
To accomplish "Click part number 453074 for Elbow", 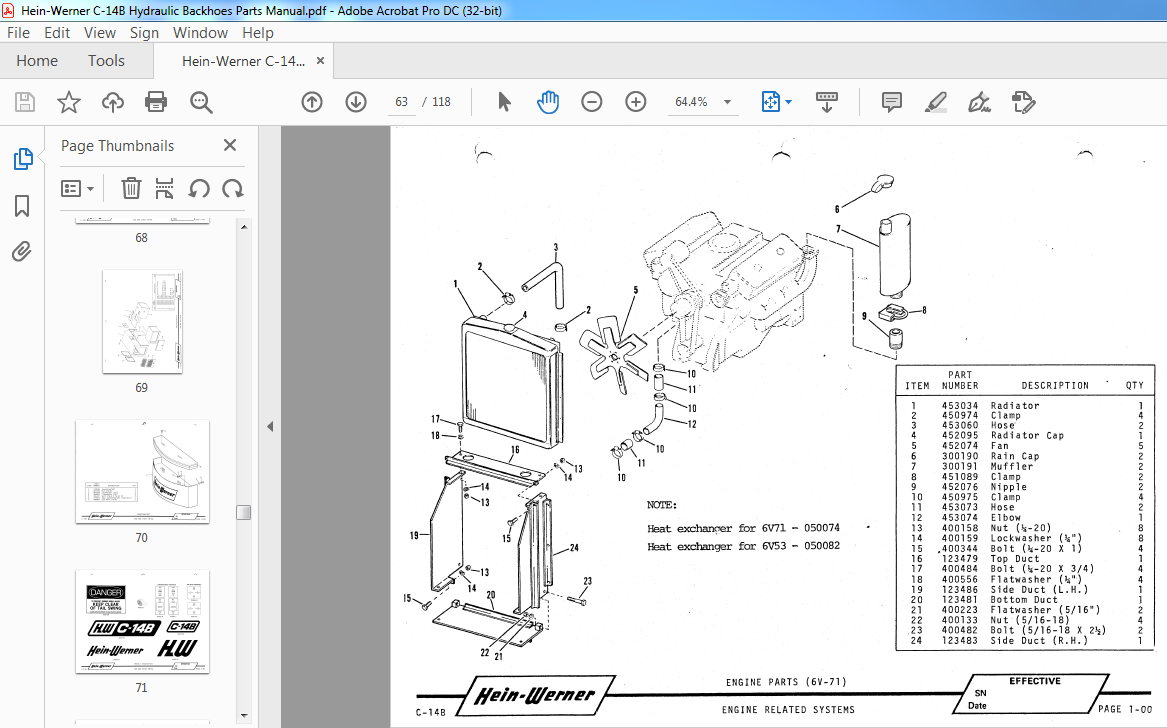I will tap(959, 517).
